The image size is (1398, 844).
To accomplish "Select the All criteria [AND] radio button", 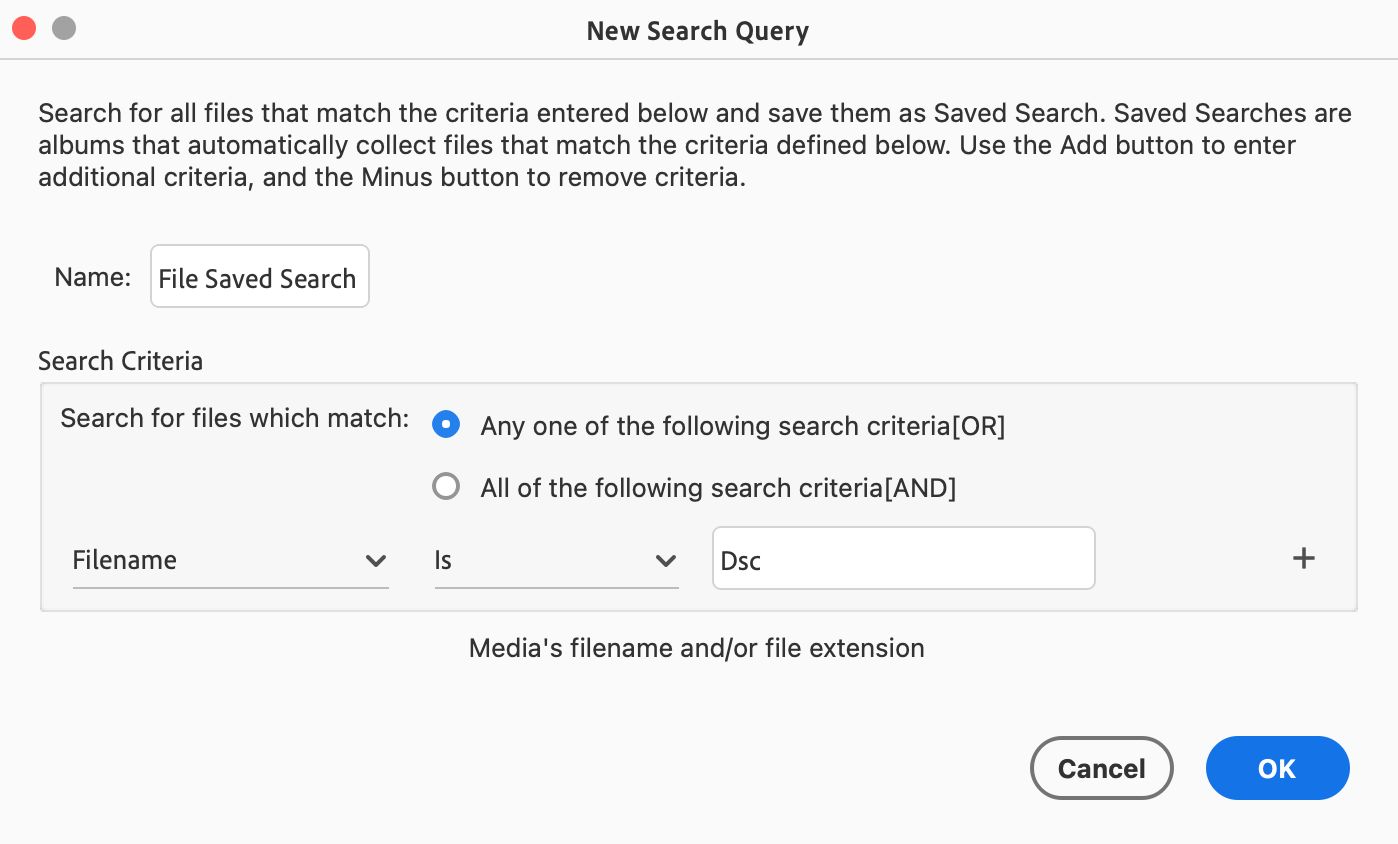I will 446,487.
